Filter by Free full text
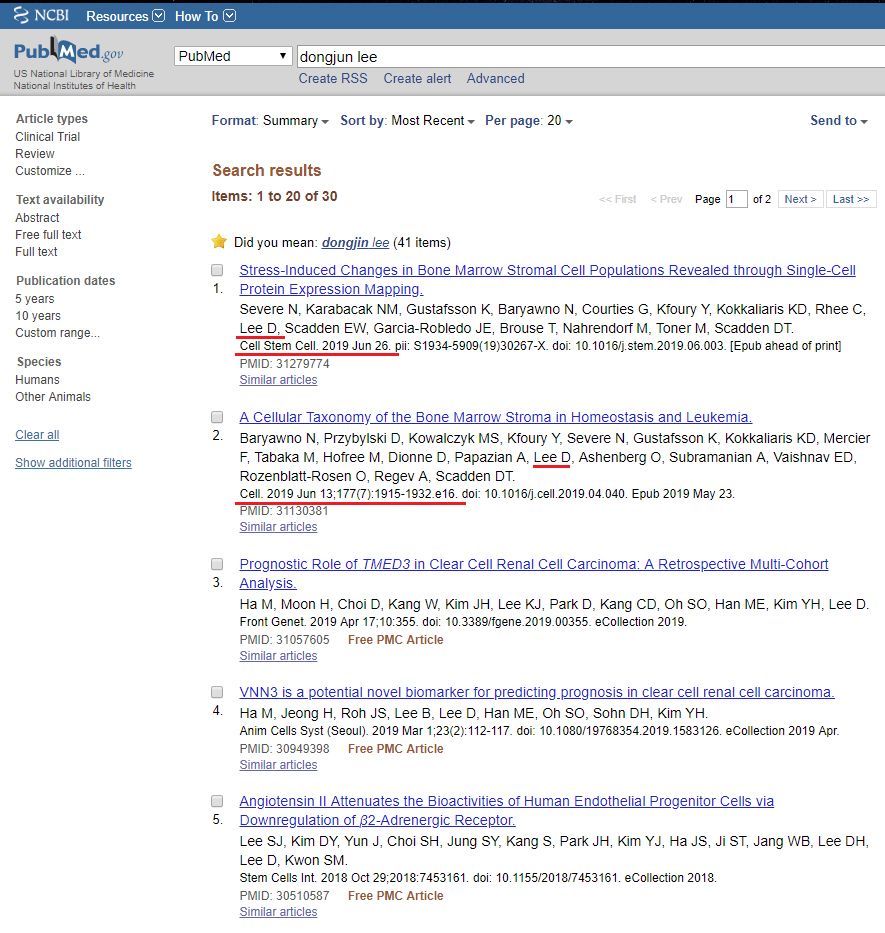885x933 pixels. 48,235
